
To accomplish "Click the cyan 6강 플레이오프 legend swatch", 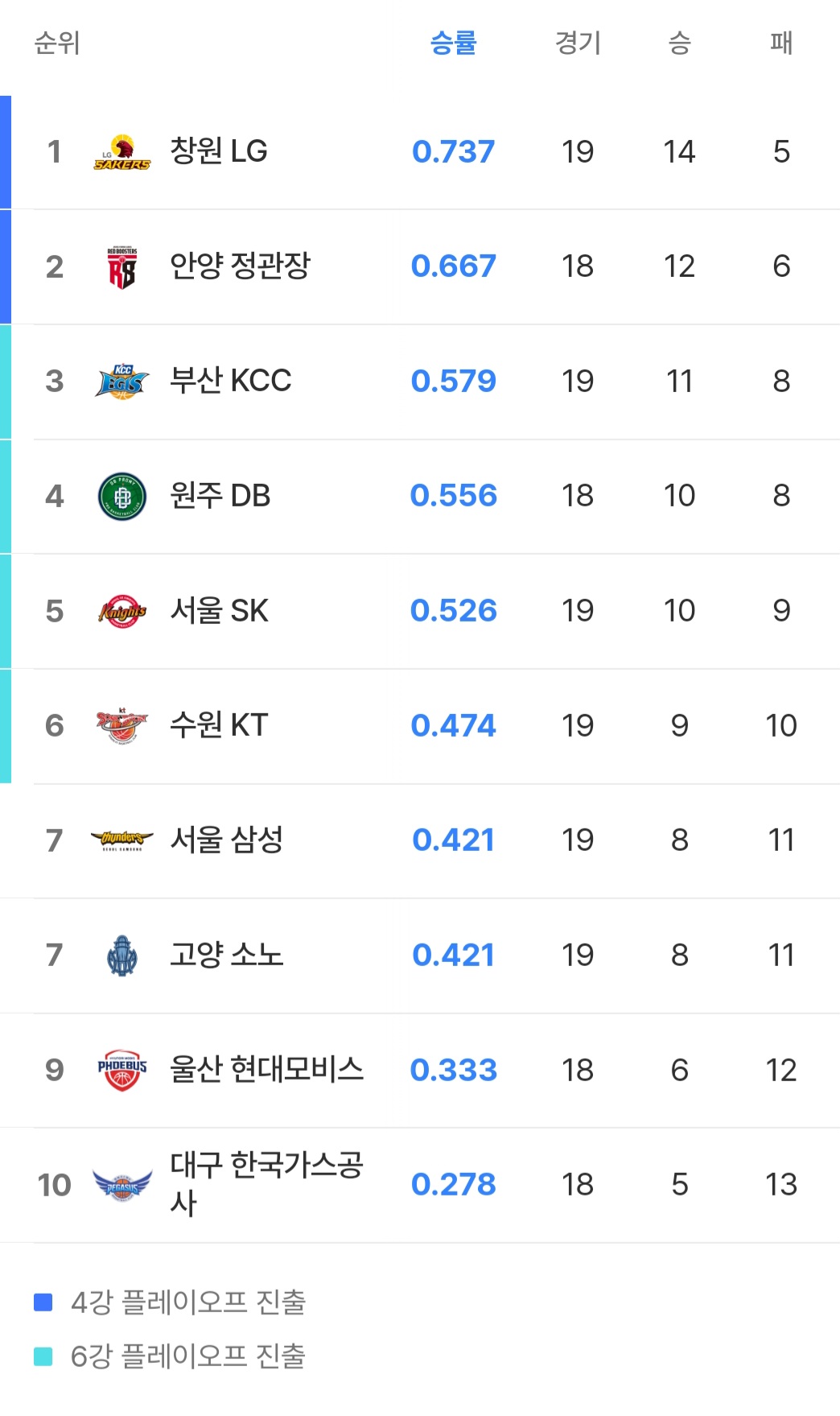I will [x=43, y=1356].
